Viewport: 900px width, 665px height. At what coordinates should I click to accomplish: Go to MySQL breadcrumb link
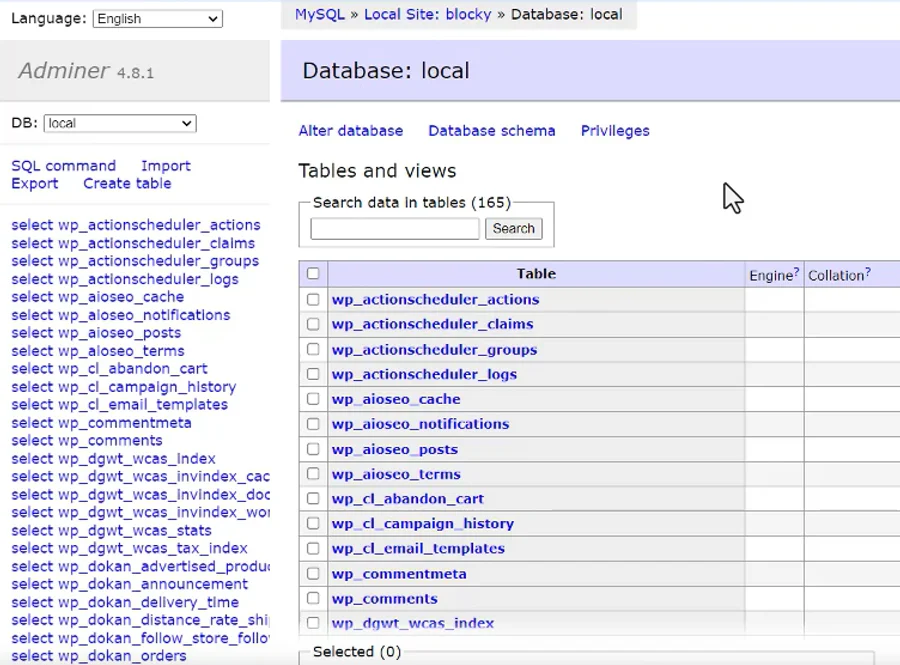pos(320,14)
